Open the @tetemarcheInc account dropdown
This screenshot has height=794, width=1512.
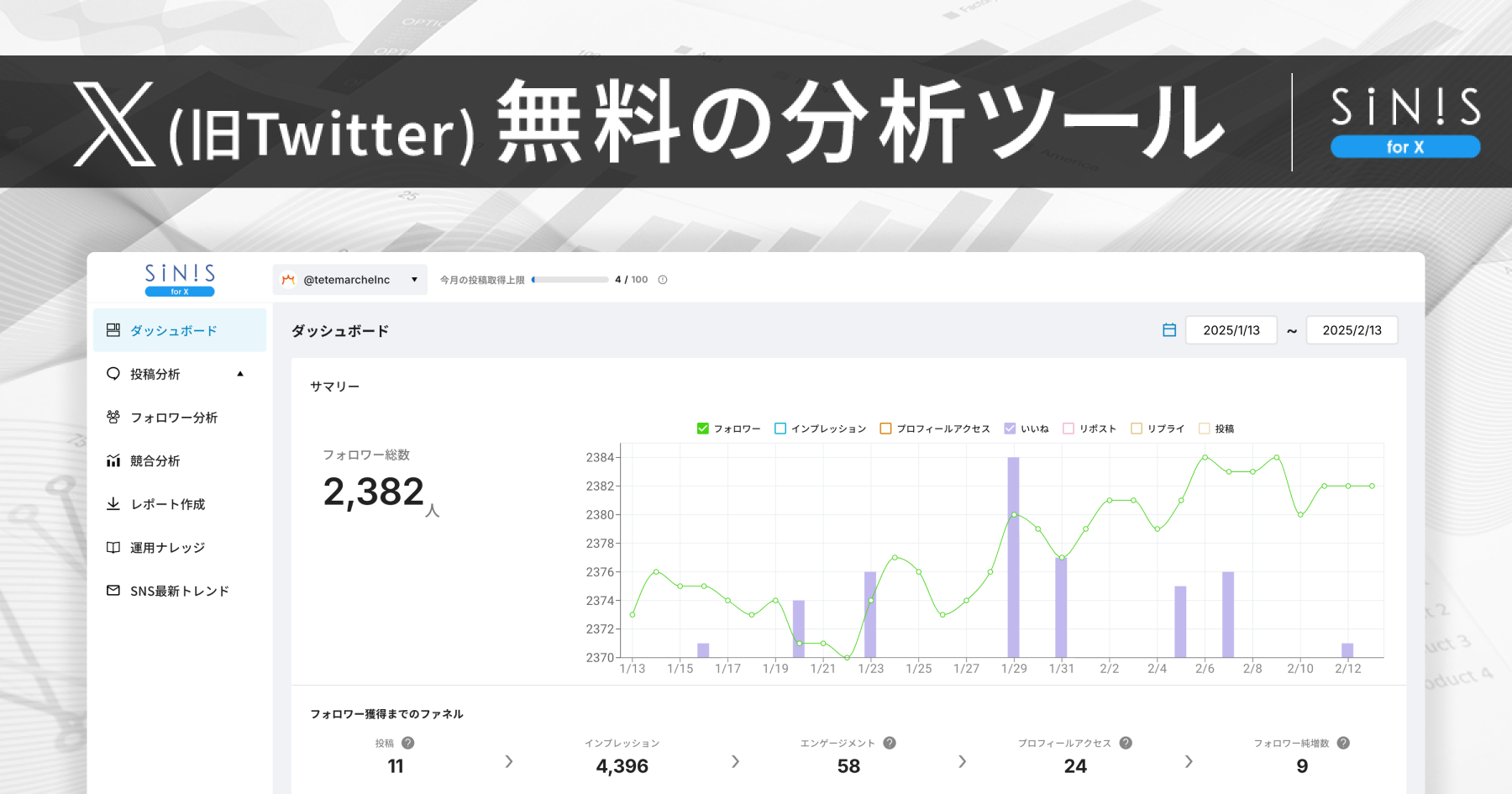[350, 280]
